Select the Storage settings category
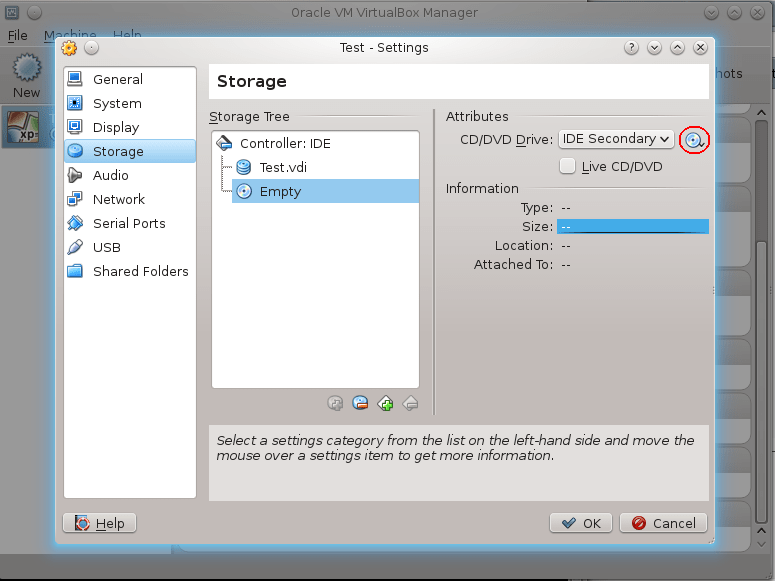775x581 pixels. pyautogui.click(x=129, y=151)
